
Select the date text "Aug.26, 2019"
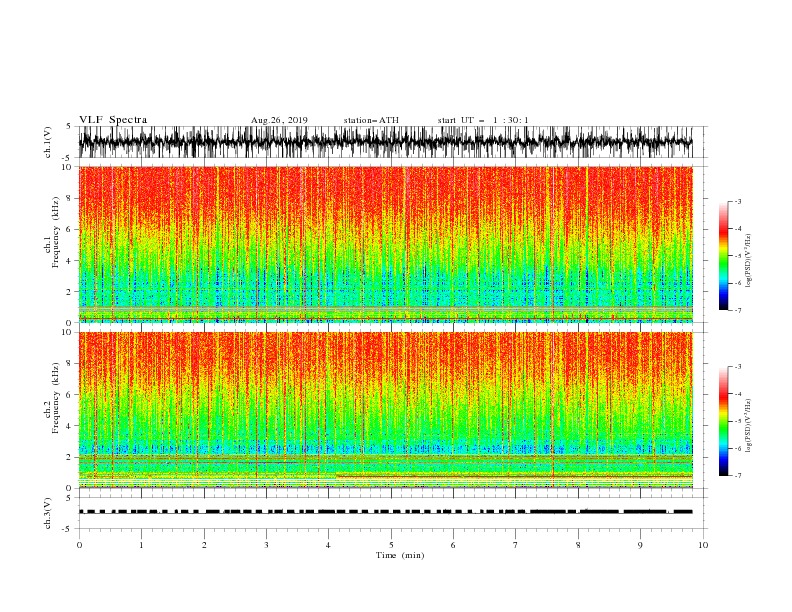(x=279, y=120)
